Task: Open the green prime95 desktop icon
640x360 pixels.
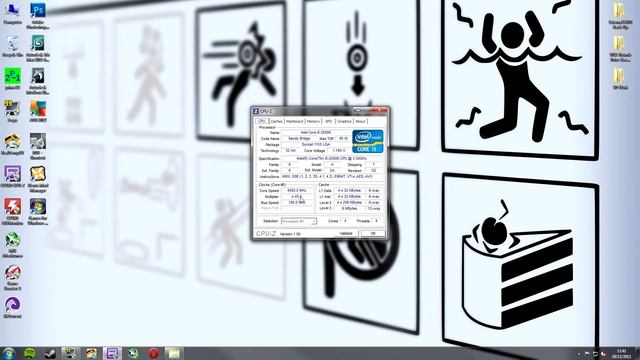Action: tap(12, 78)
